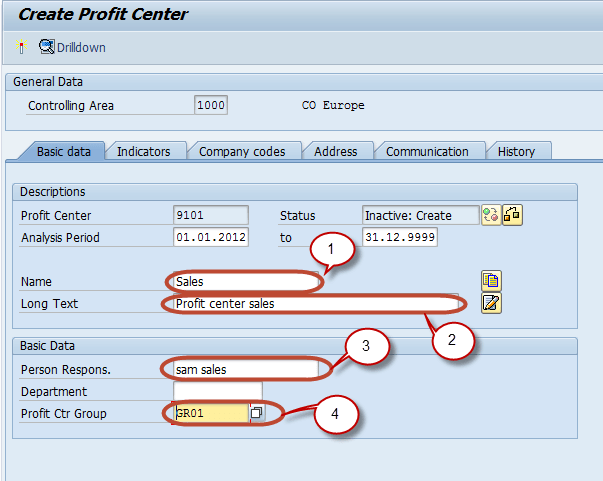Focus the Long Text input field
Image resolution: width=603 pixels, height=481 pixels.
310,303
